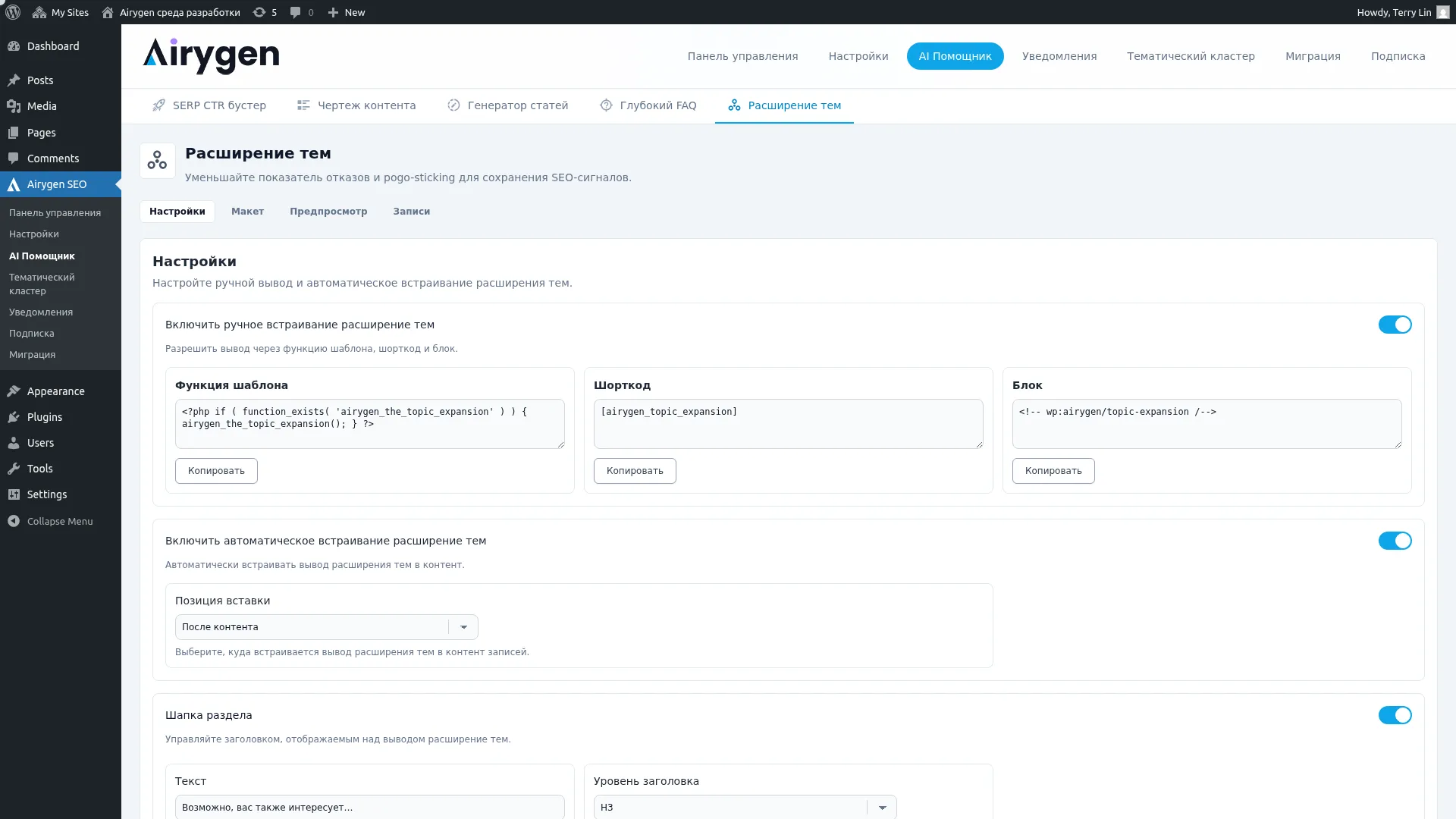Click the Airygen SEO logo icon in sidebar

(x=14, y=184)
